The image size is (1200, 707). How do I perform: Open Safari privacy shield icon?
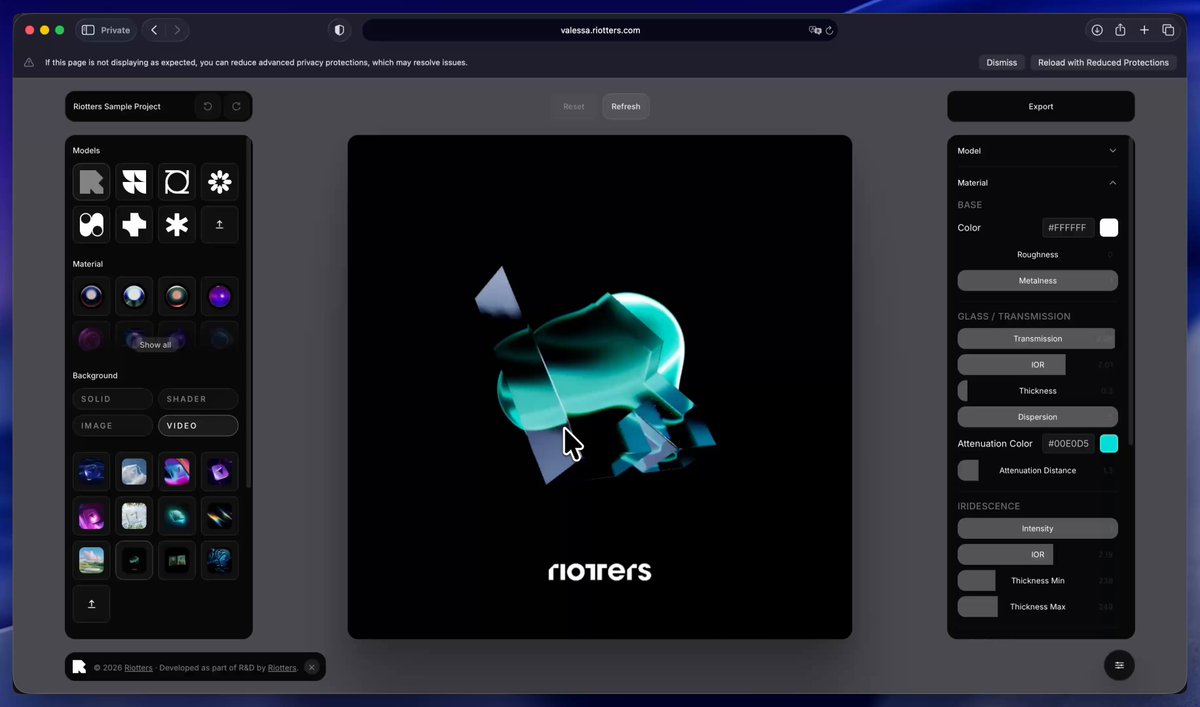[x=339, y=30]
